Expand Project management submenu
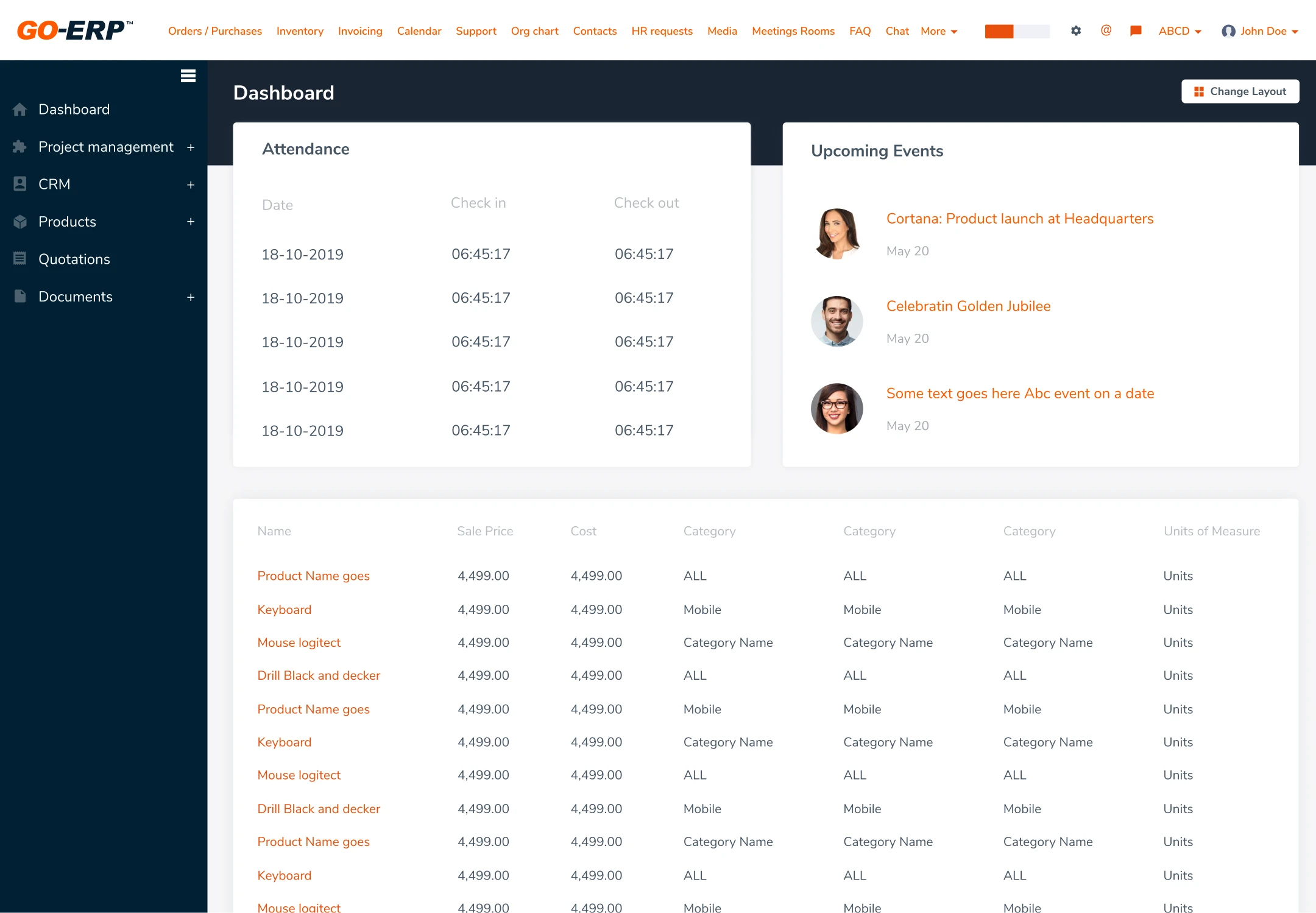This screenshot has width=1316, height=913. (191, 147)
